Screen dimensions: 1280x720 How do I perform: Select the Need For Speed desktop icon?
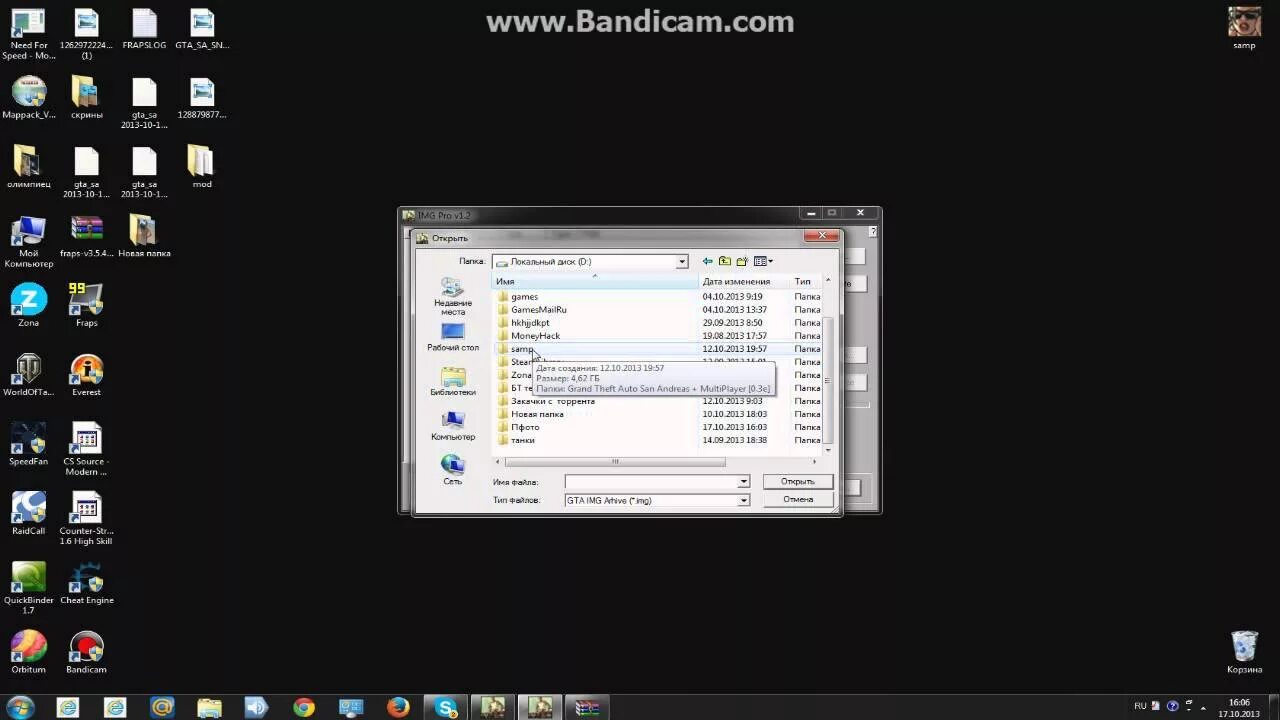[x=29, y=35]
